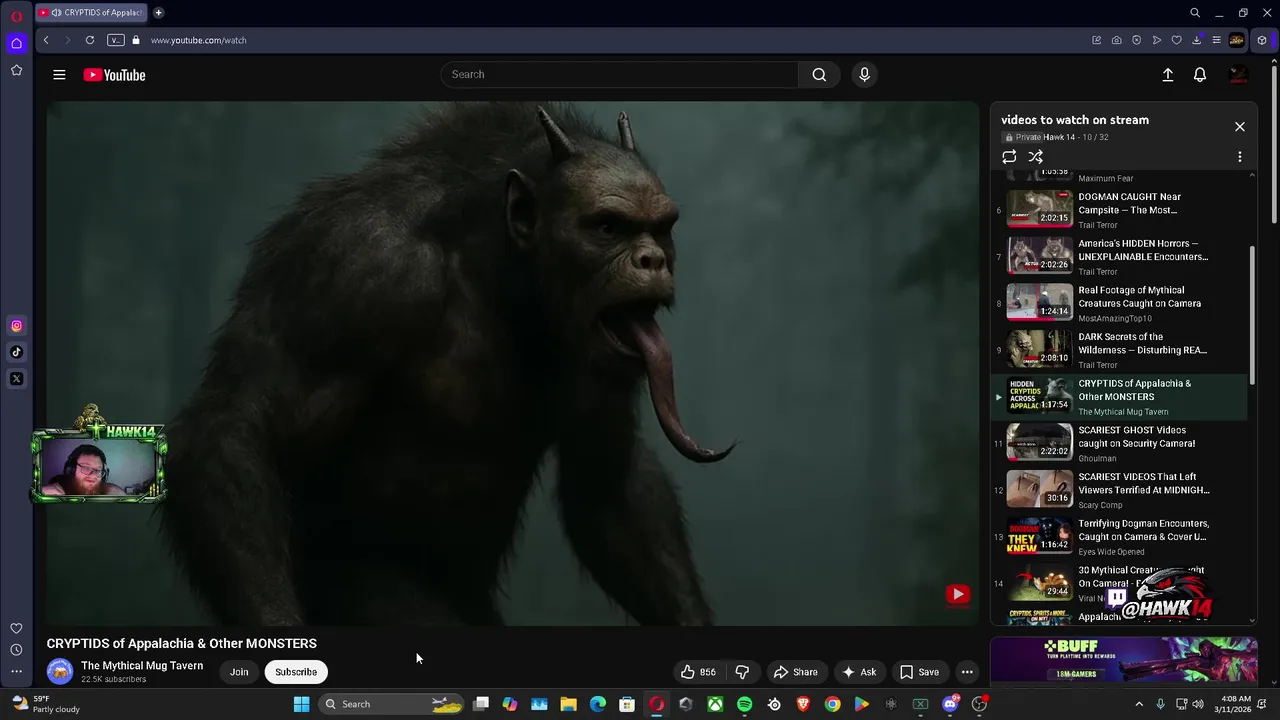Open Windows Start menu
1280x720 pixels.
(x=301, y=704)
